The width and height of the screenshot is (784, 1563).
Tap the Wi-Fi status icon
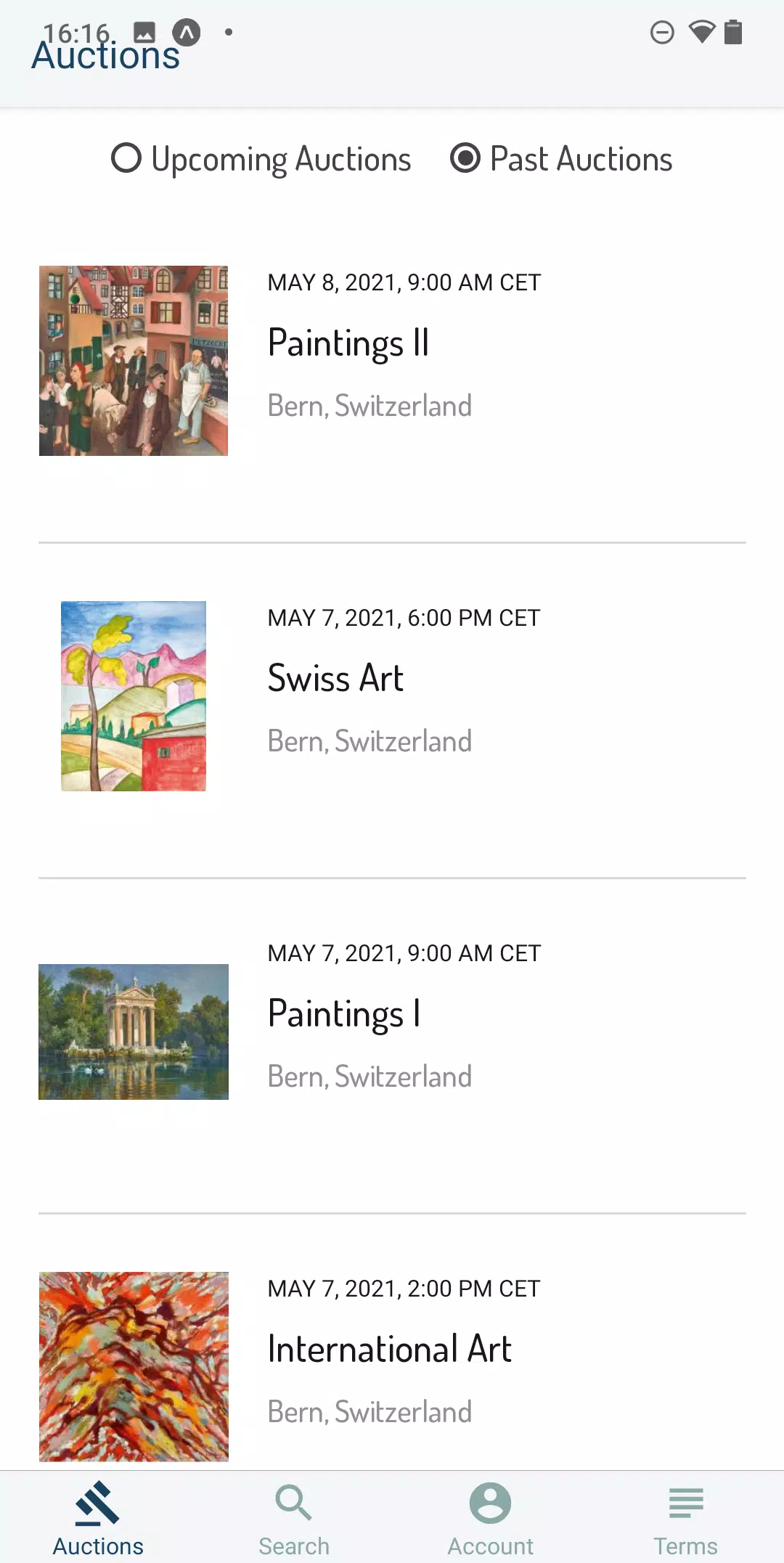pyautogui.click(x=701, y=33)
